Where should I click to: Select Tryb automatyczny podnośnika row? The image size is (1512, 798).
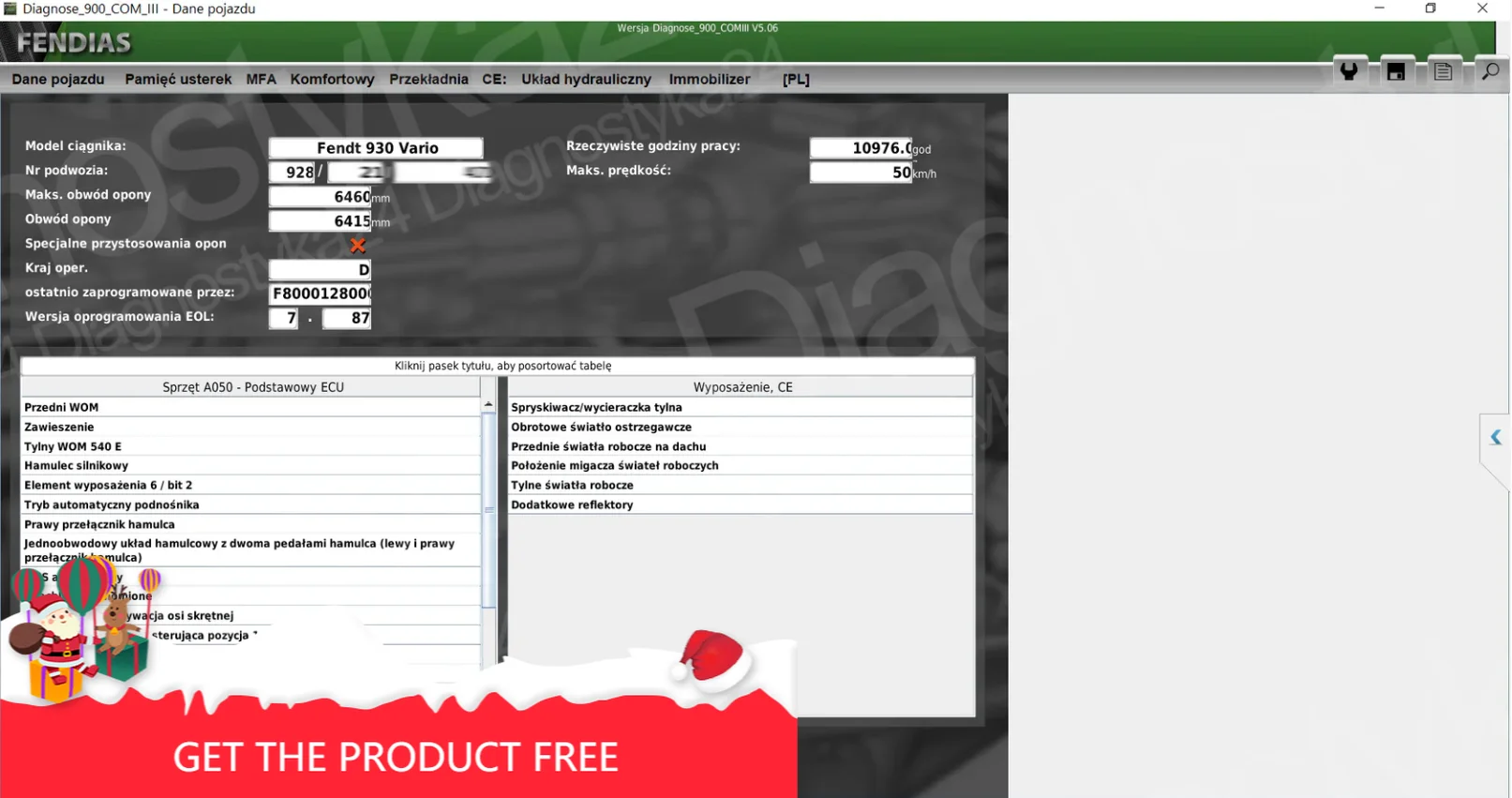click(251, 504)
